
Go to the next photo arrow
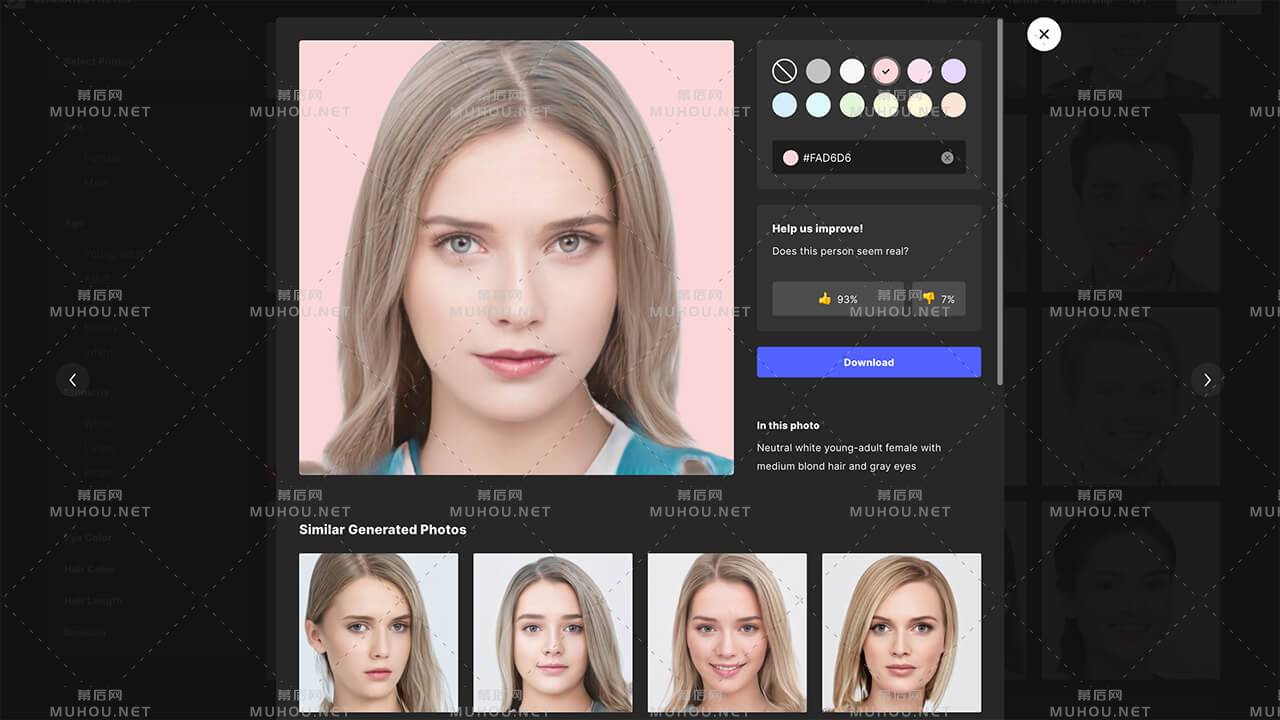(1207, 379)
